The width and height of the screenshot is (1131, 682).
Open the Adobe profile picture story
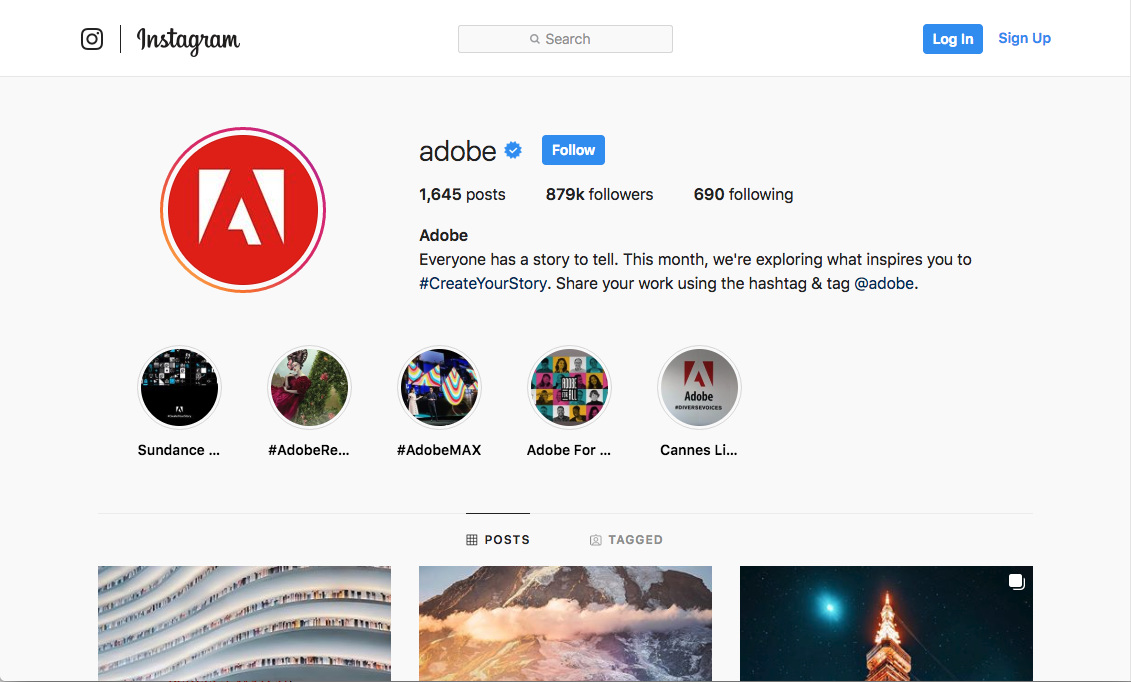pos(243,210)
